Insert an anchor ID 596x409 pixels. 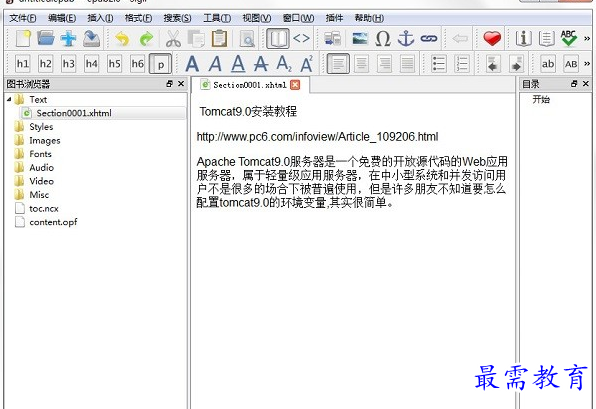(x=406, y=39)
